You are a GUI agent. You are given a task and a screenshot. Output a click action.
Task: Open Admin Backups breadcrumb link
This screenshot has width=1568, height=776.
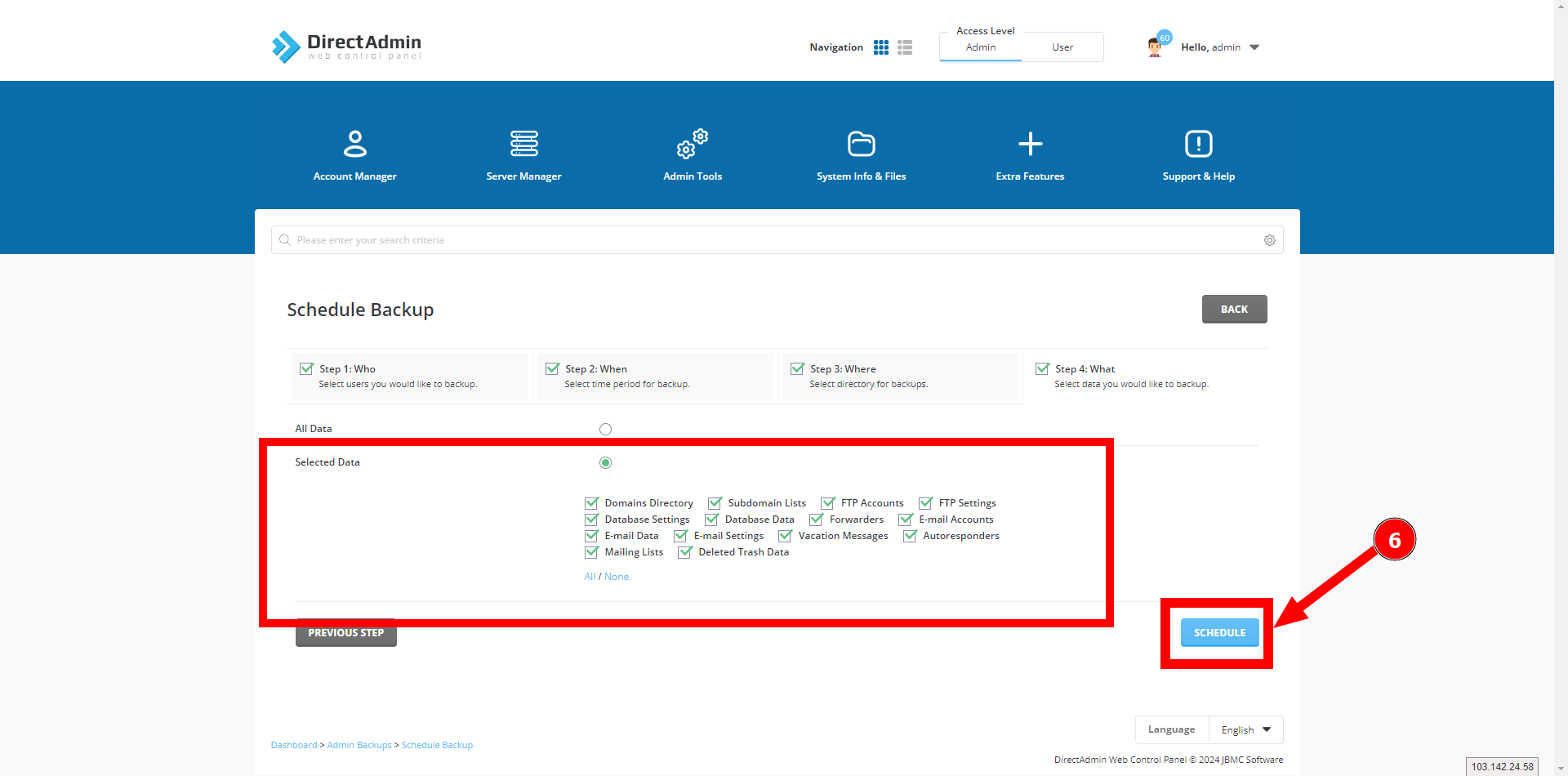click(359, 745)
